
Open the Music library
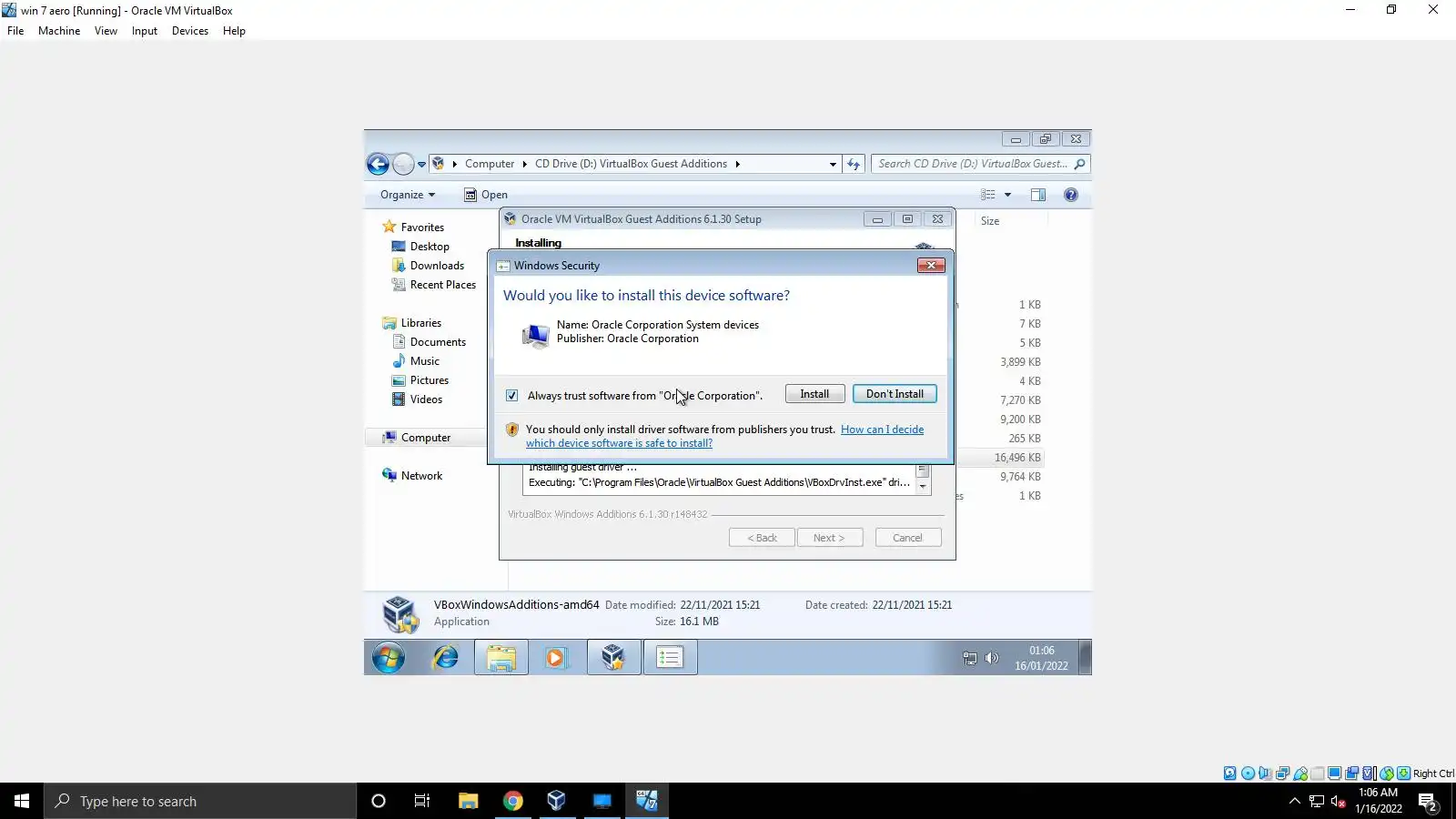click(x=416, y=361)
